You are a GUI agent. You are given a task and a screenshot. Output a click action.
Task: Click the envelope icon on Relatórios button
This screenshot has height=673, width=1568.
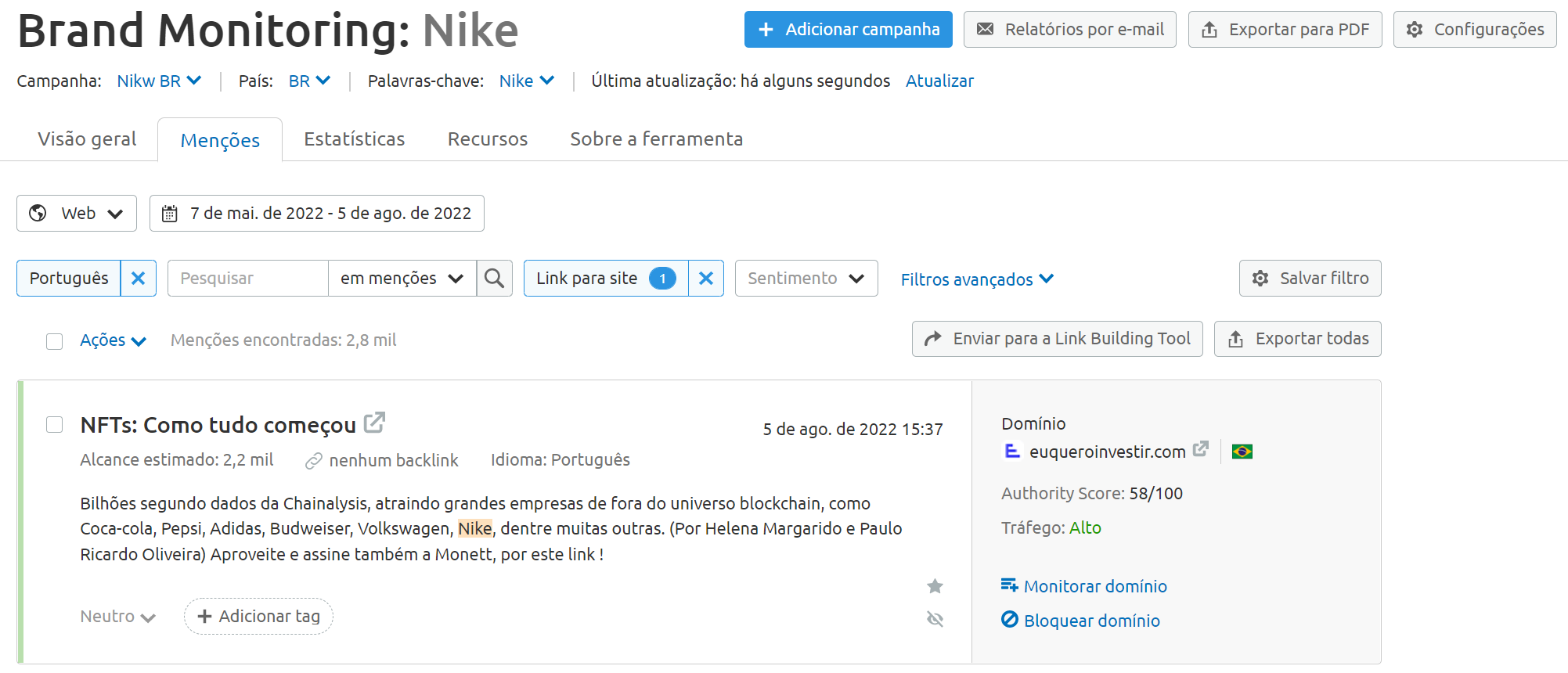click(985, 29)
